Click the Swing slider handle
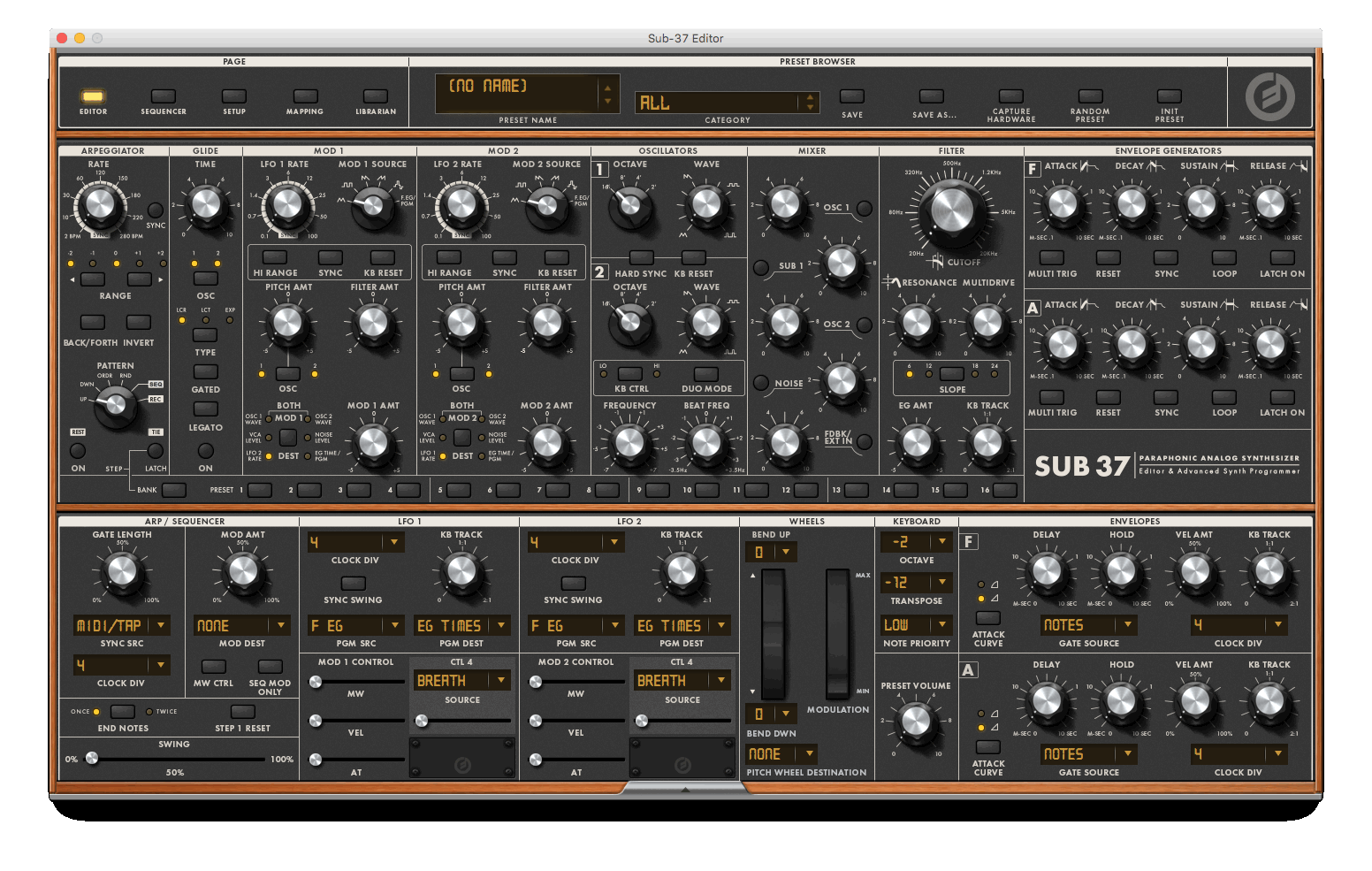The width and height of the screenshot is (1372, 871). pyautogui.click(x=92, y=759)
